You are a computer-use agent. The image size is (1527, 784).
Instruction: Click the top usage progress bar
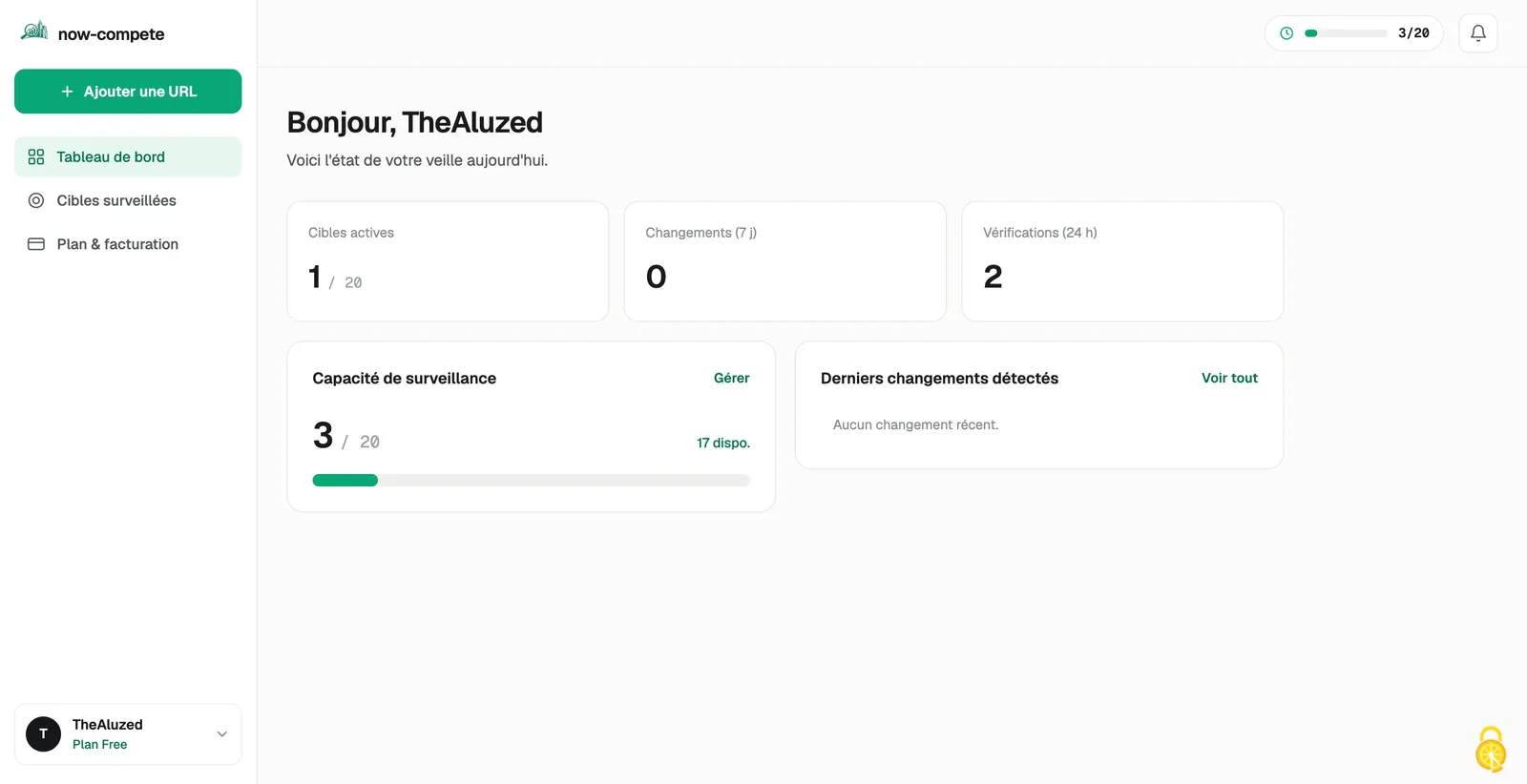click(1346, 33)
